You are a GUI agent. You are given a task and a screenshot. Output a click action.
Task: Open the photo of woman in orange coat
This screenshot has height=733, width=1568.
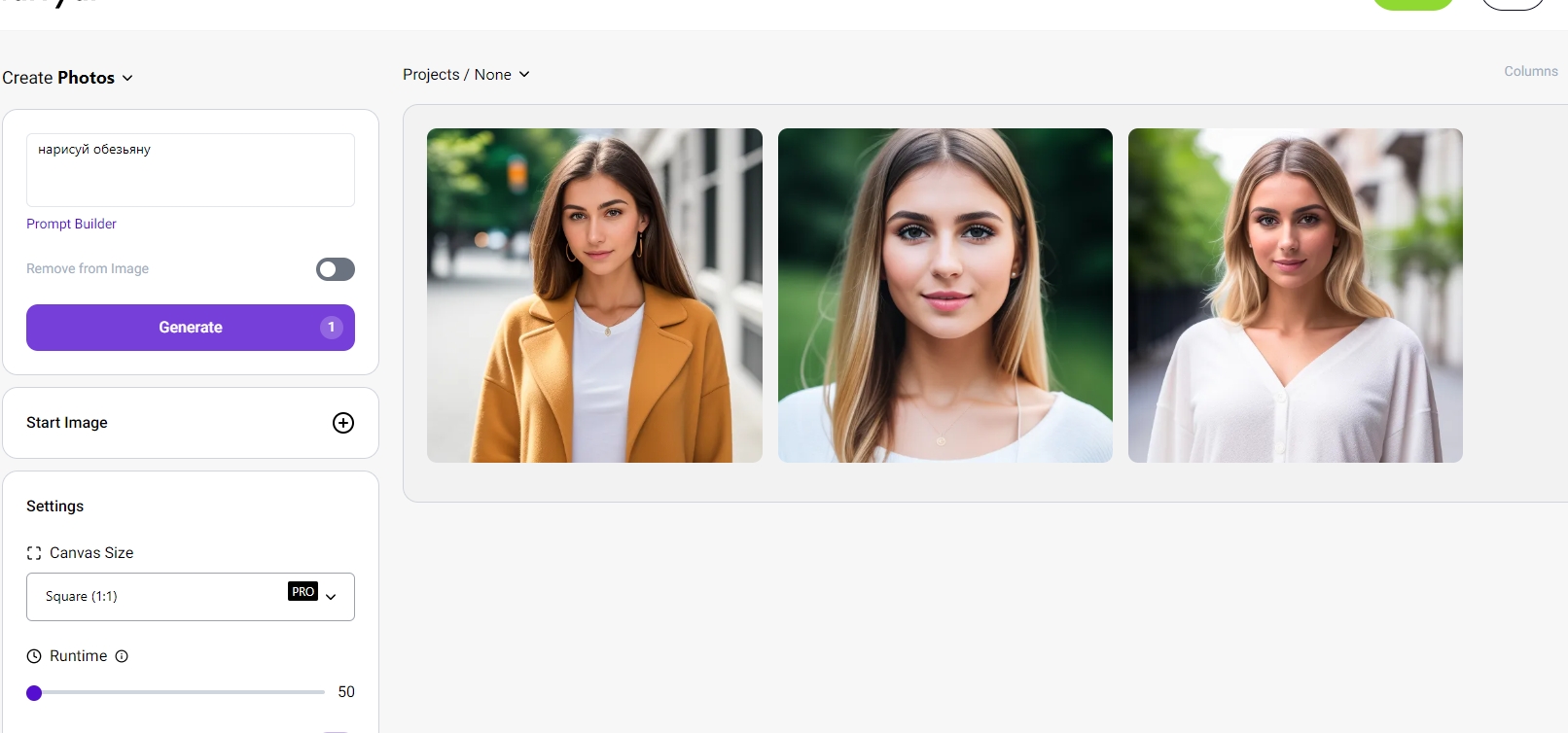pos(594,296)
